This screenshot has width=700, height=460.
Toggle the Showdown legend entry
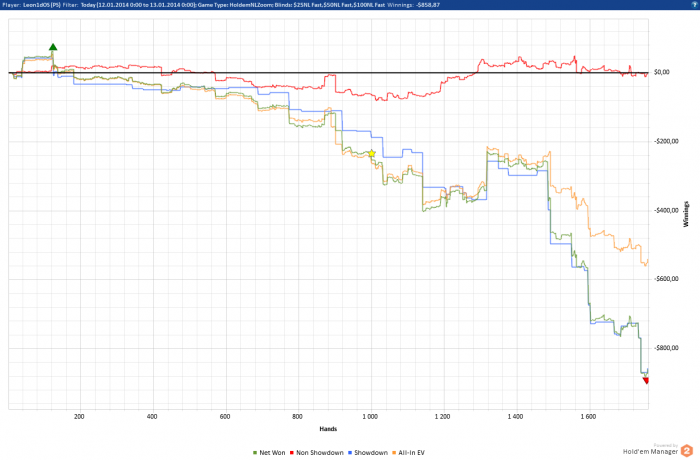click(368, 452)
